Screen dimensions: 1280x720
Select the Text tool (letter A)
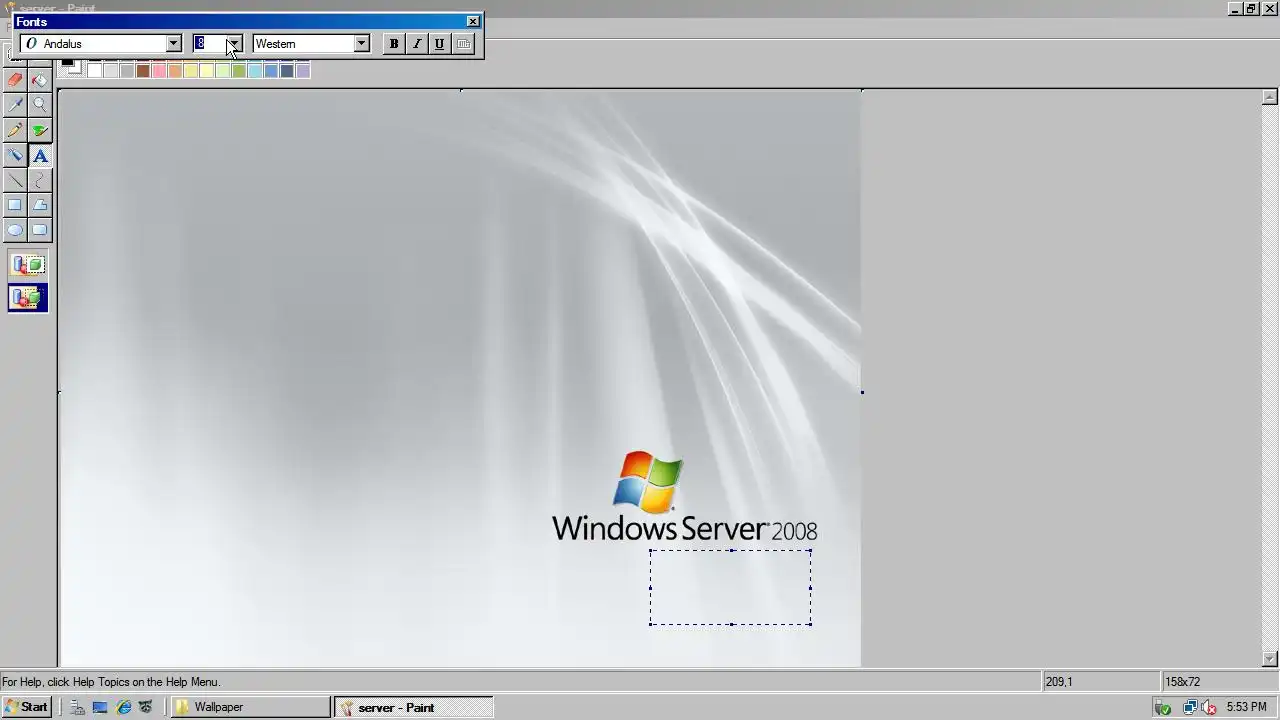pyautogui.click(x=40, y=155)
